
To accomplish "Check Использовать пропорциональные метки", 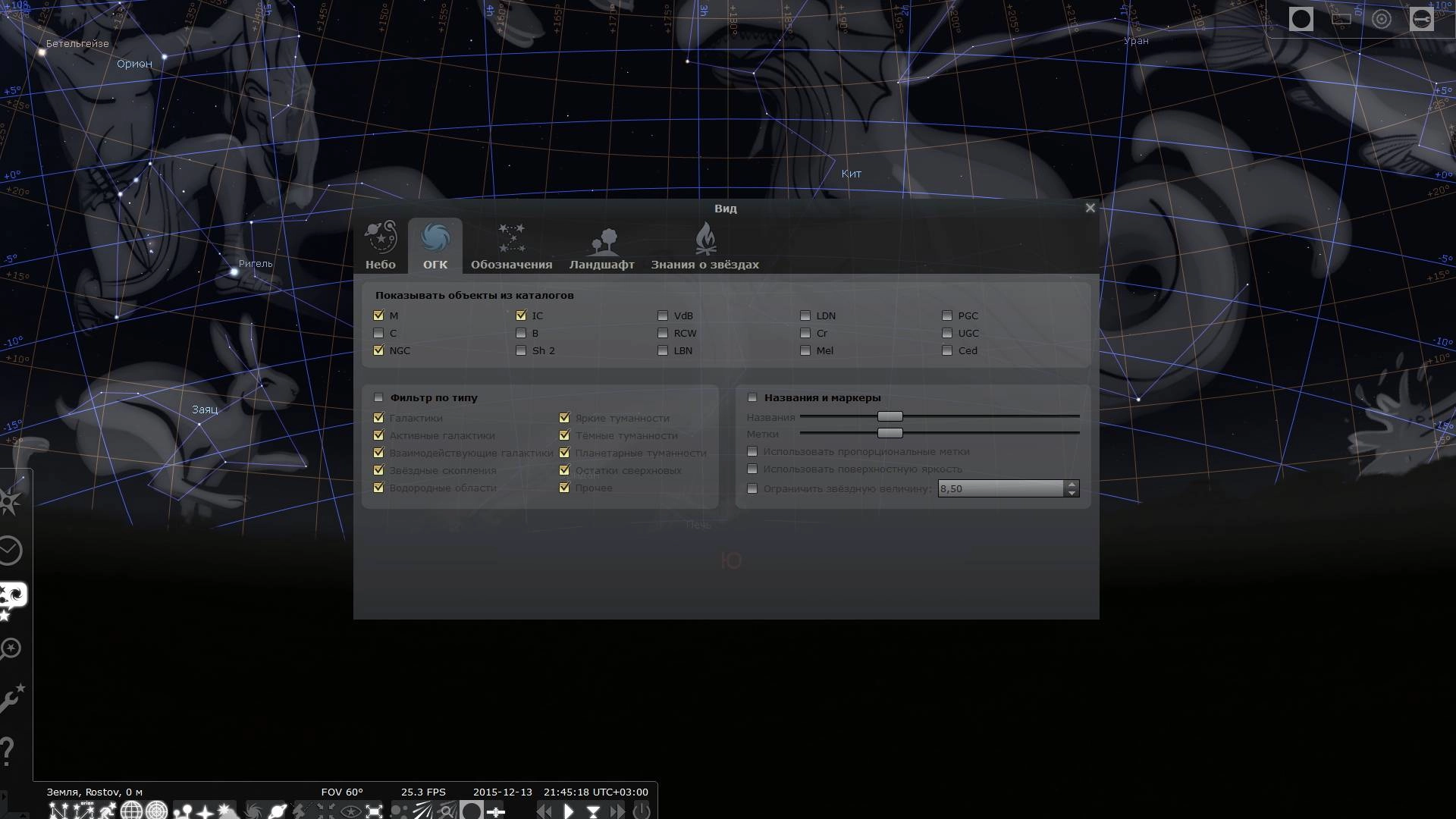I will tap(752, 451).
